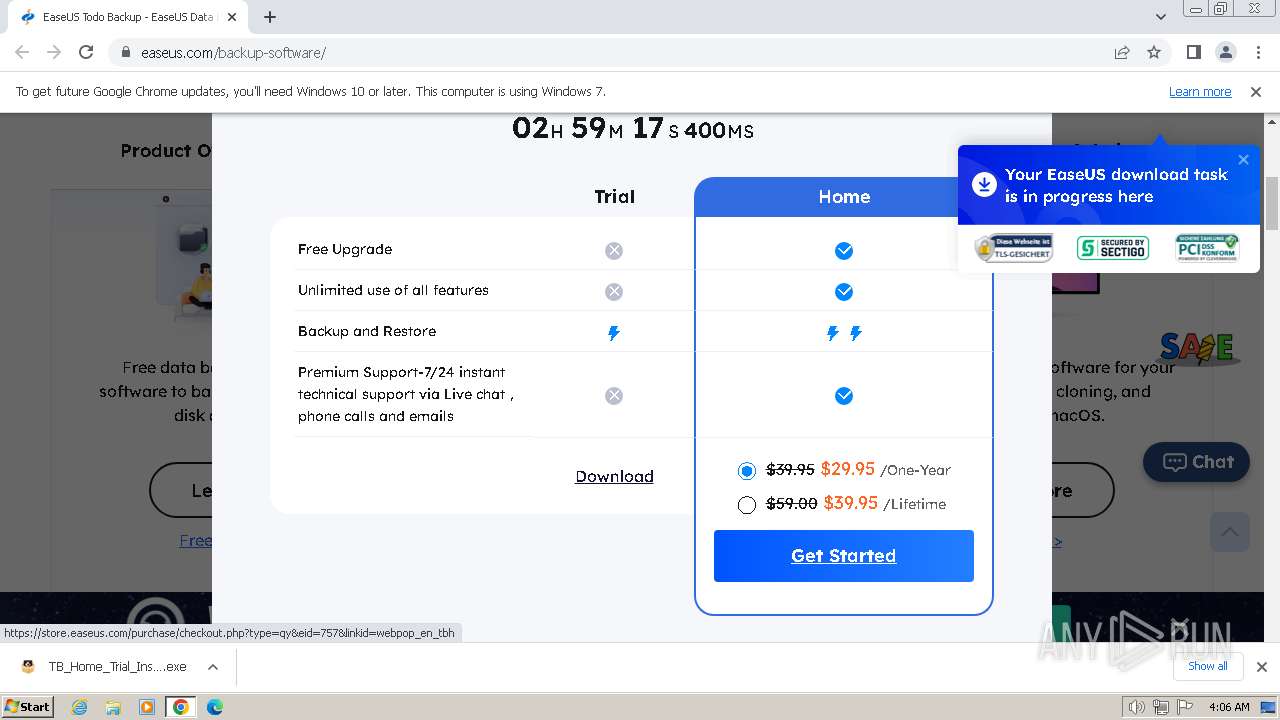Click Trial cross for Unlimited use
This screenshot has height=720, width=1280.
pyautogui.click(x=614, y=291)
